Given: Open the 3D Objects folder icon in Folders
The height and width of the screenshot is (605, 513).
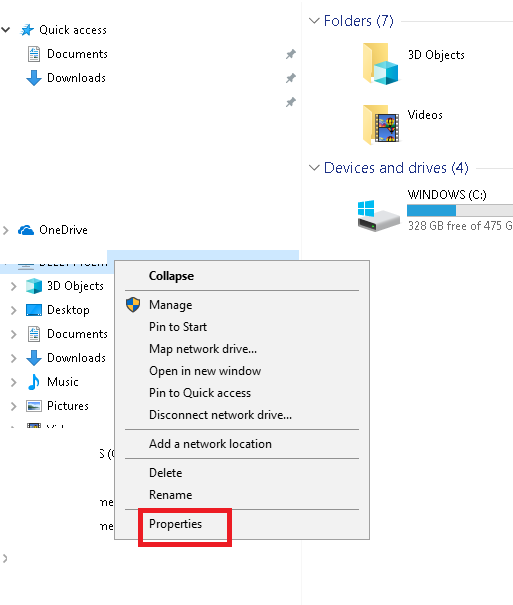Looking at the screenshot, I should click(x=380, y=64).
